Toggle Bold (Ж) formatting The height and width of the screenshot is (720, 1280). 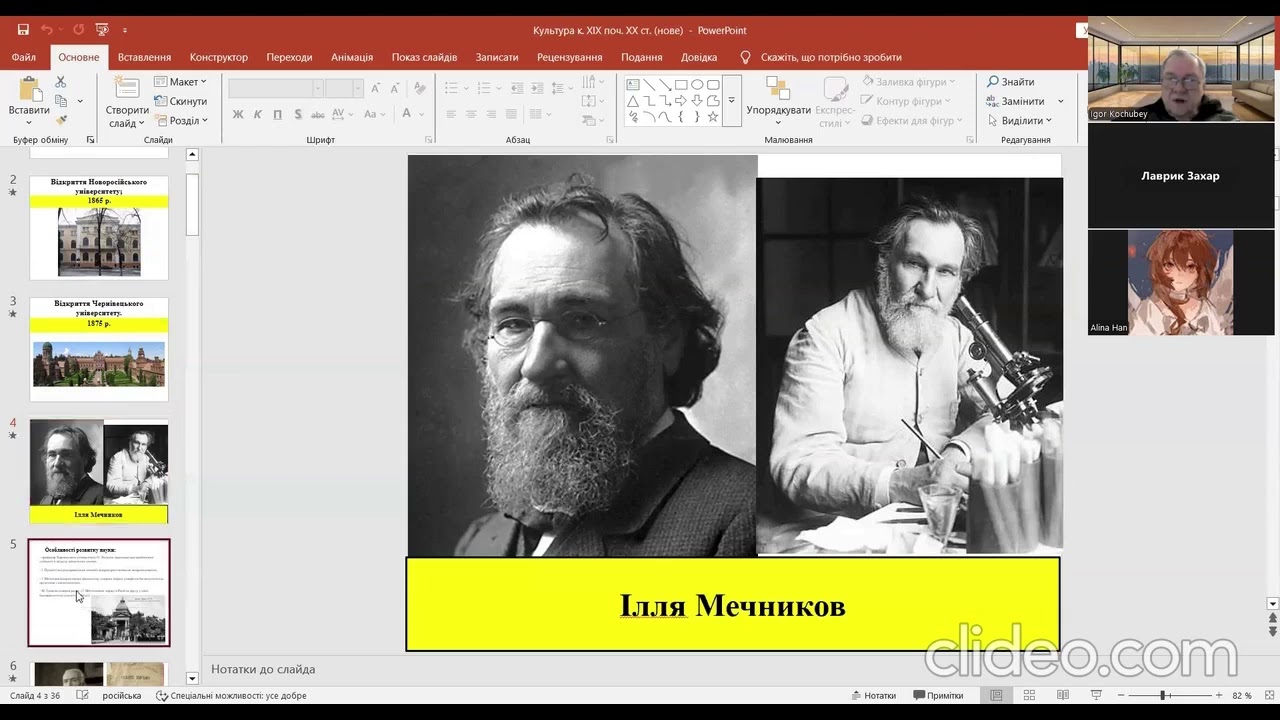point(238,115)
